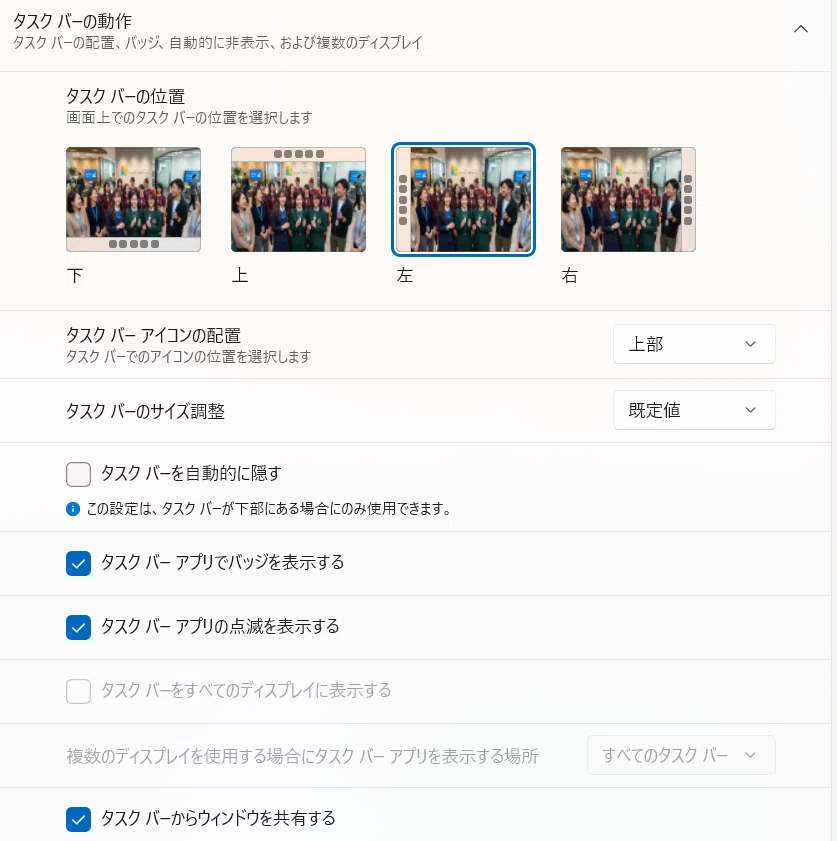Click the 上 label under the second thumbnail
This screenshot has height=841, width=837.
pyautogui.click(x=240, y=276)
